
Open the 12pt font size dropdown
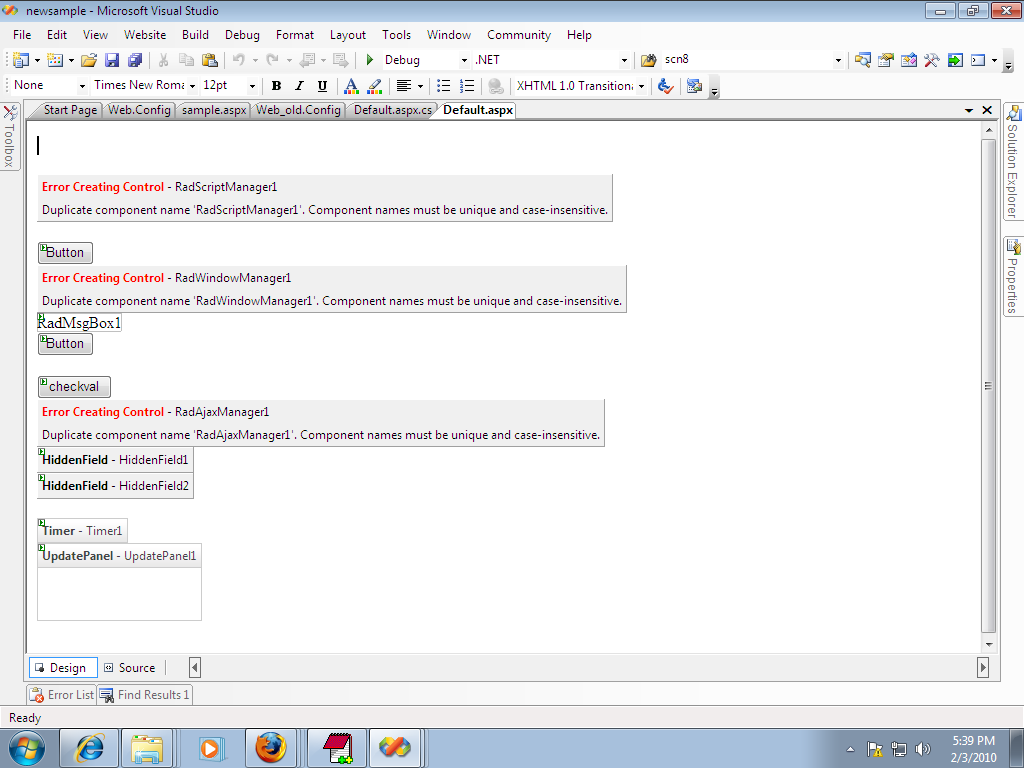251,86
